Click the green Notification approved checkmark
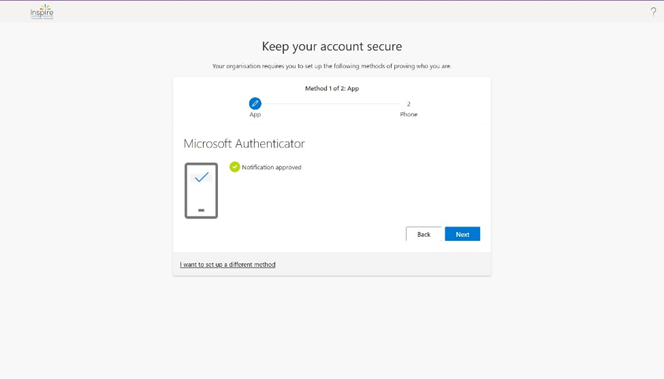The image size is (664, 379). coord(235,167)
